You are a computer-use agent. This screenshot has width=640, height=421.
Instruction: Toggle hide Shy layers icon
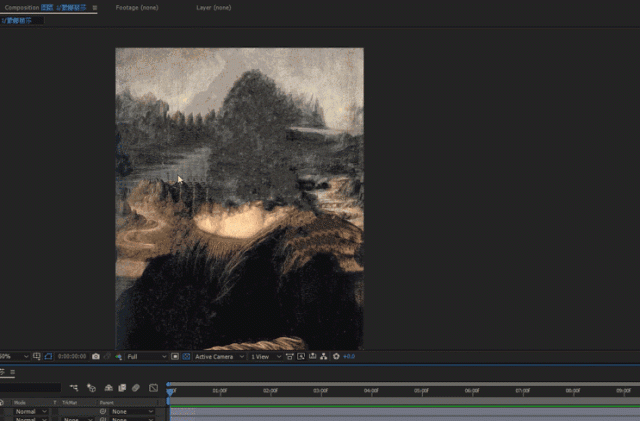109,388
